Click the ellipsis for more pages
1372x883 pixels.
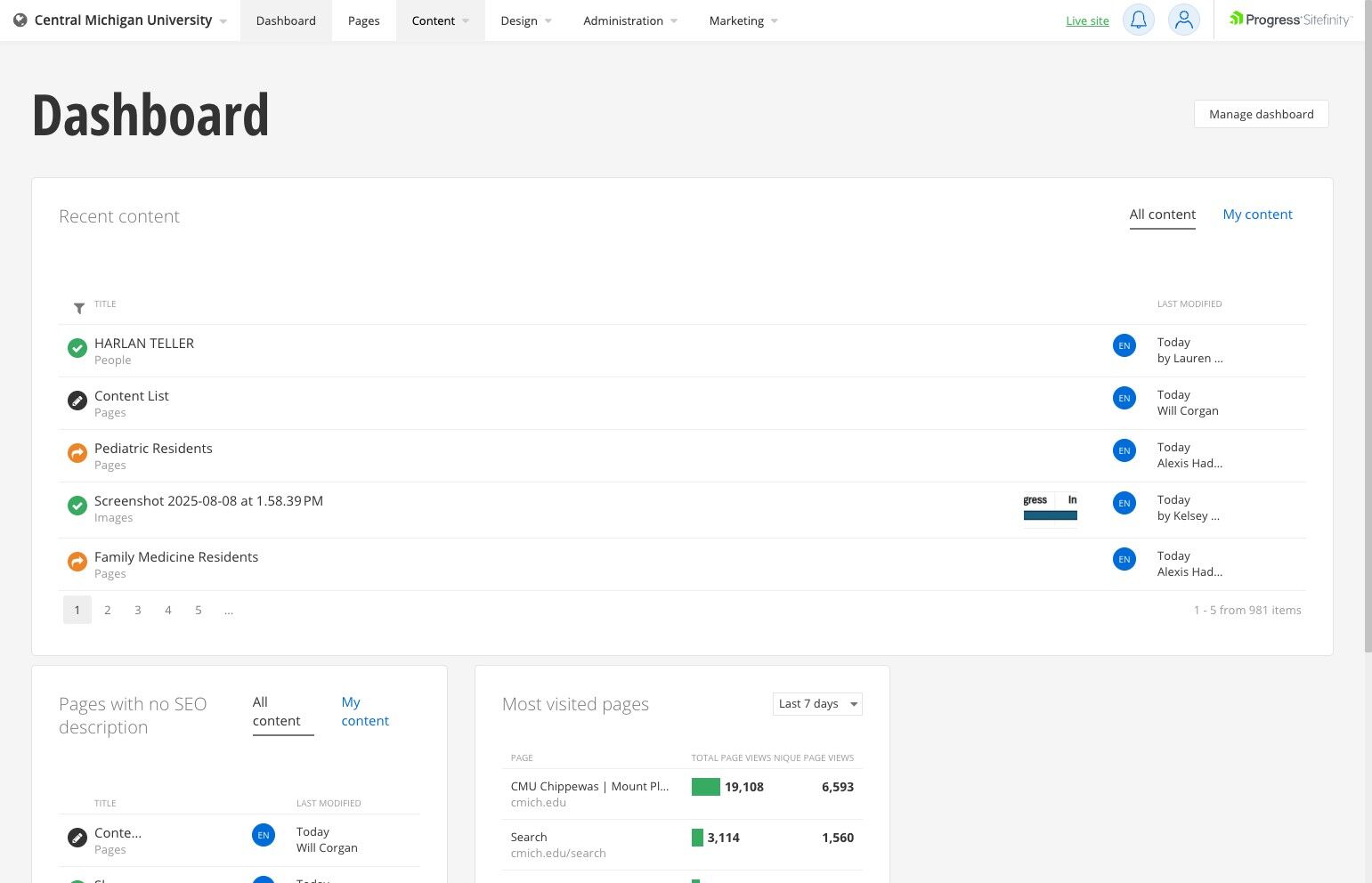tap(229, 610)
